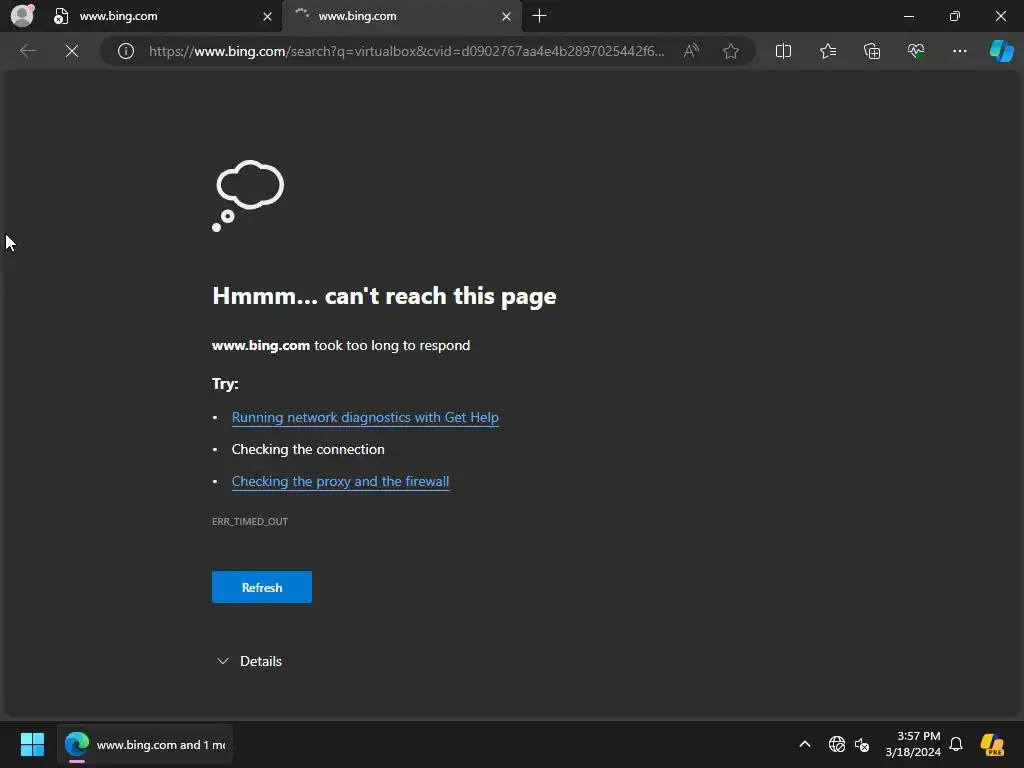Expand the Details section

coord(249,661)
